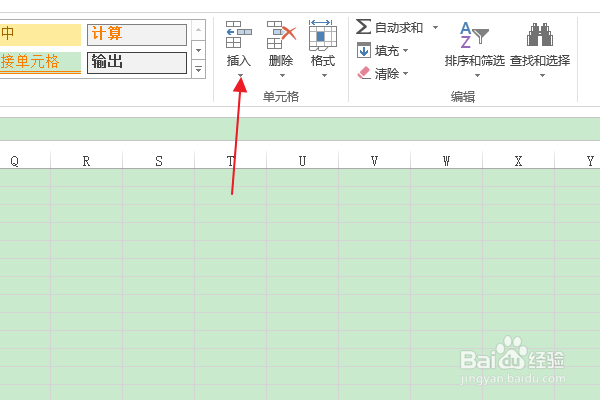Screen dimensions: 600x400
Task: Open the Clear (清除) dropdown arrow
Action: coord(406,73)
